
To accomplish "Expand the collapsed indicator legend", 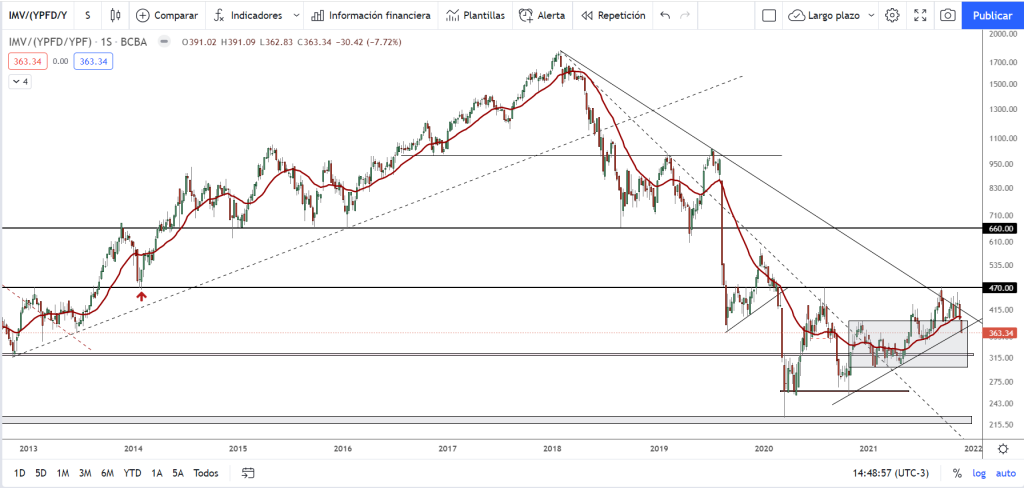I will tap(18, 82).
